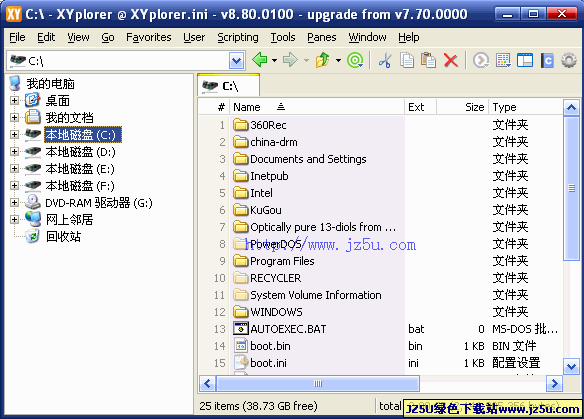Go up one folder level
The width and height of the screenshot is (584, 419).
pyautogui.click(x=323, y=60)
